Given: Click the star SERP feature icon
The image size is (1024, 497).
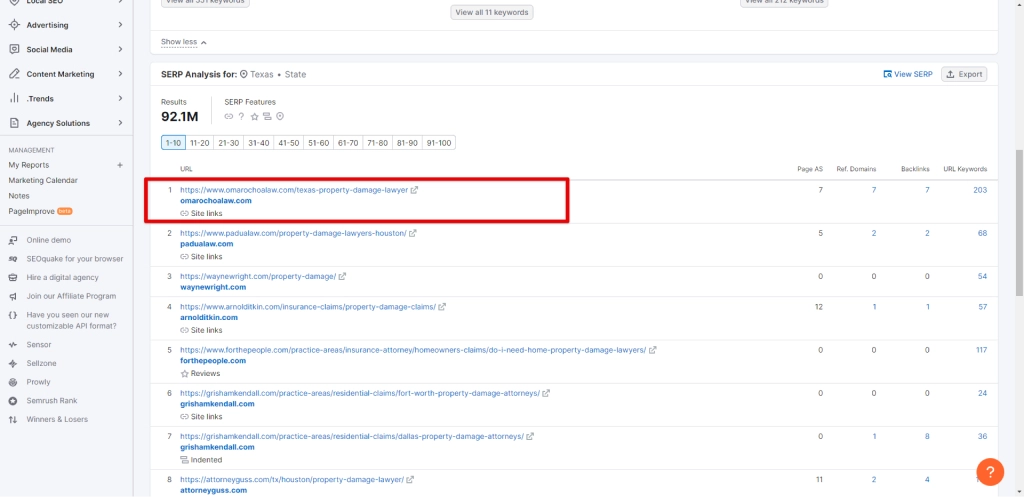Looking at the screenshot, I should [255, 117].
